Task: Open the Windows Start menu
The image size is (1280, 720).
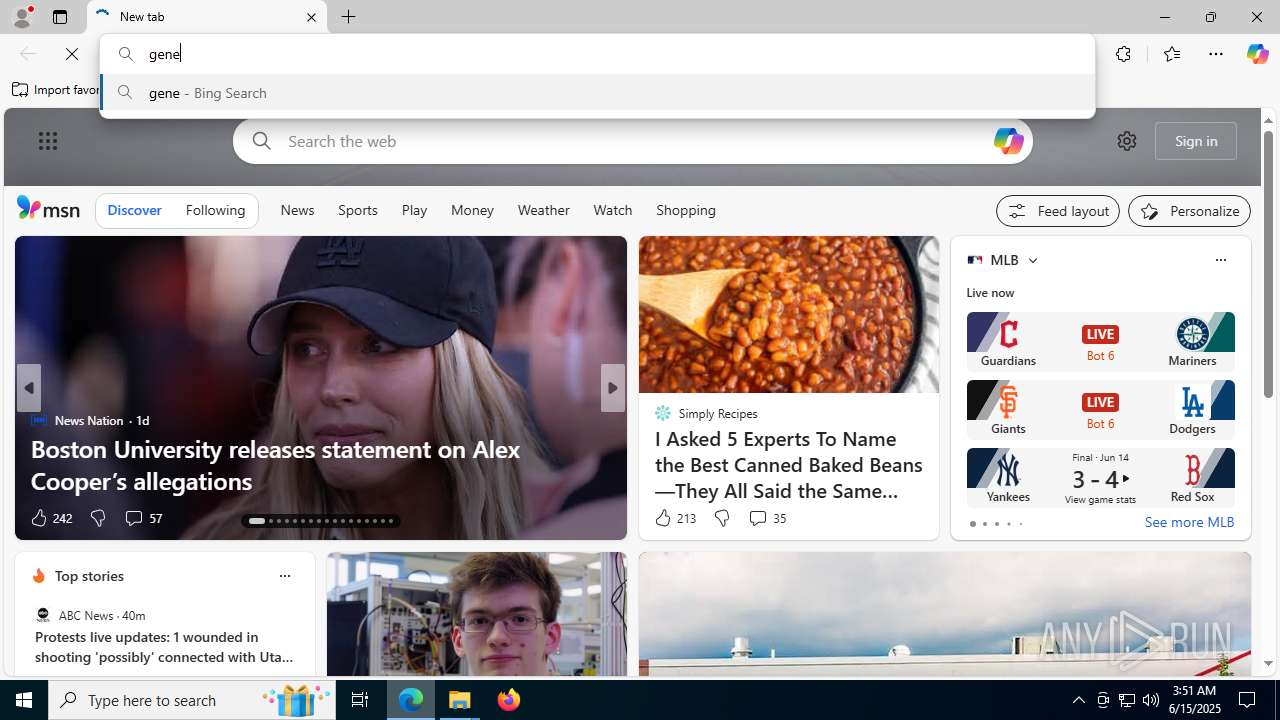Action: click(24, 700)
